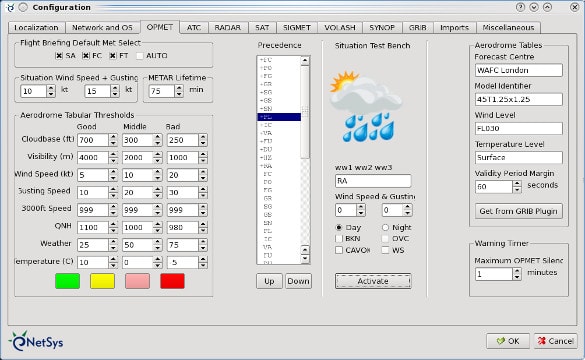Decrease the Cloudbase Bad threshold
The height and width of the screenshot is (360, 585).
coord(203,143)
